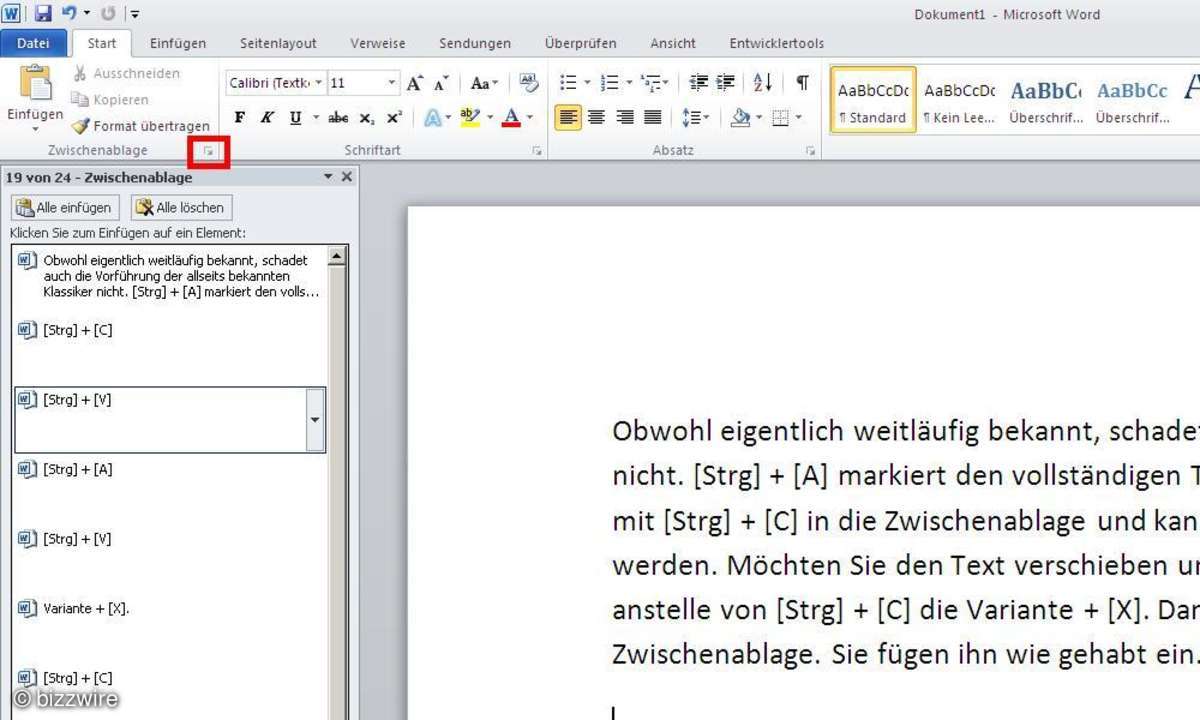Screen dimensions: 1200x720
Task: Click the text effects glowing A icon
Action: pos(433,117)
